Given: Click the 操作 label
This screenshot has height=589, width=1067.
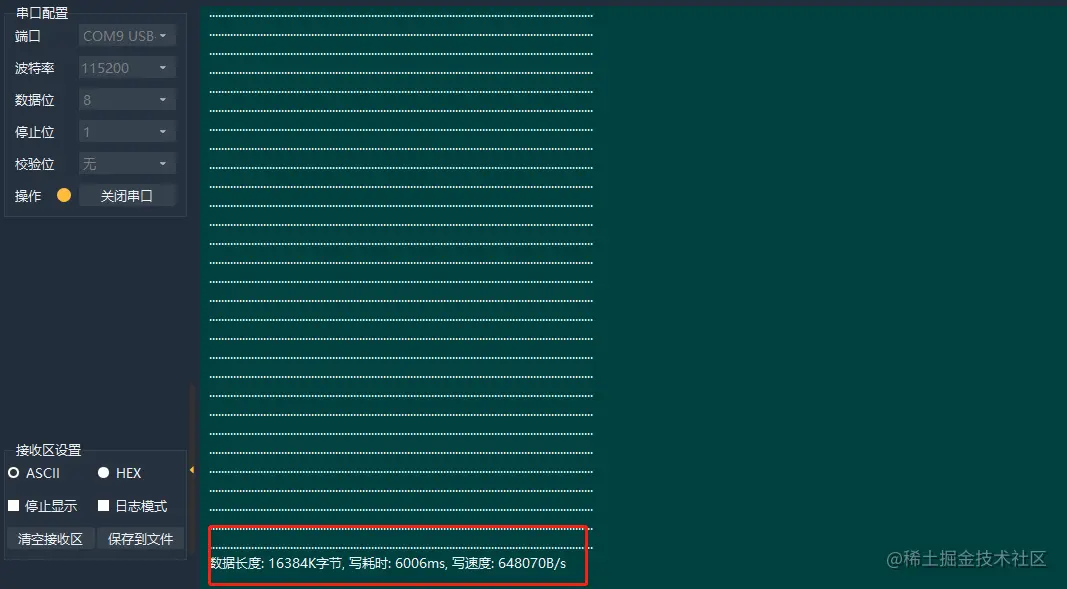Looking at the screenshot, I should (x=28, y=196).
